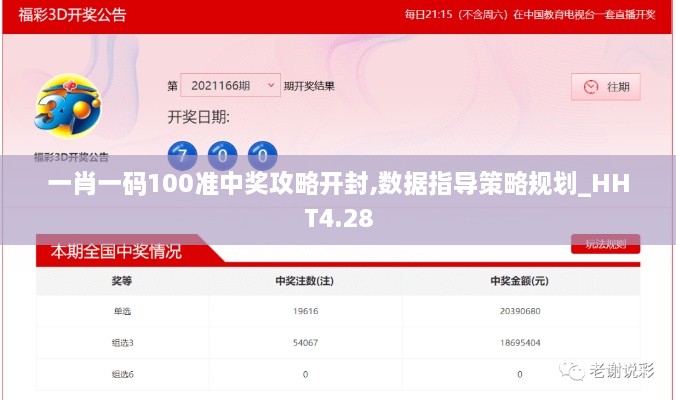Click the 20390680 amount cell
The image size is (676, 400).
(x=520, y=311)
